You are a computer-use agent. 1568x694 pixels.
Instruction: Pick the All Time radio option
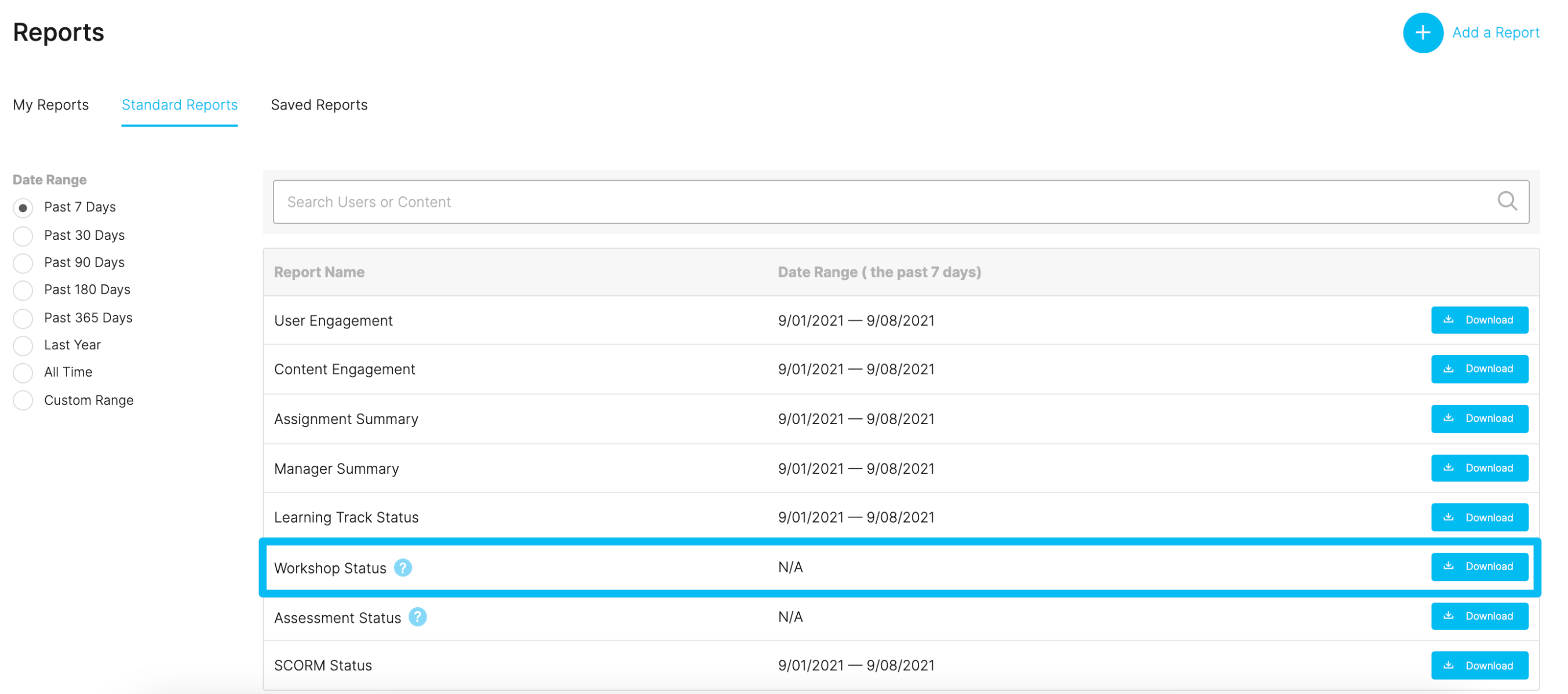[x=23, y=372]
